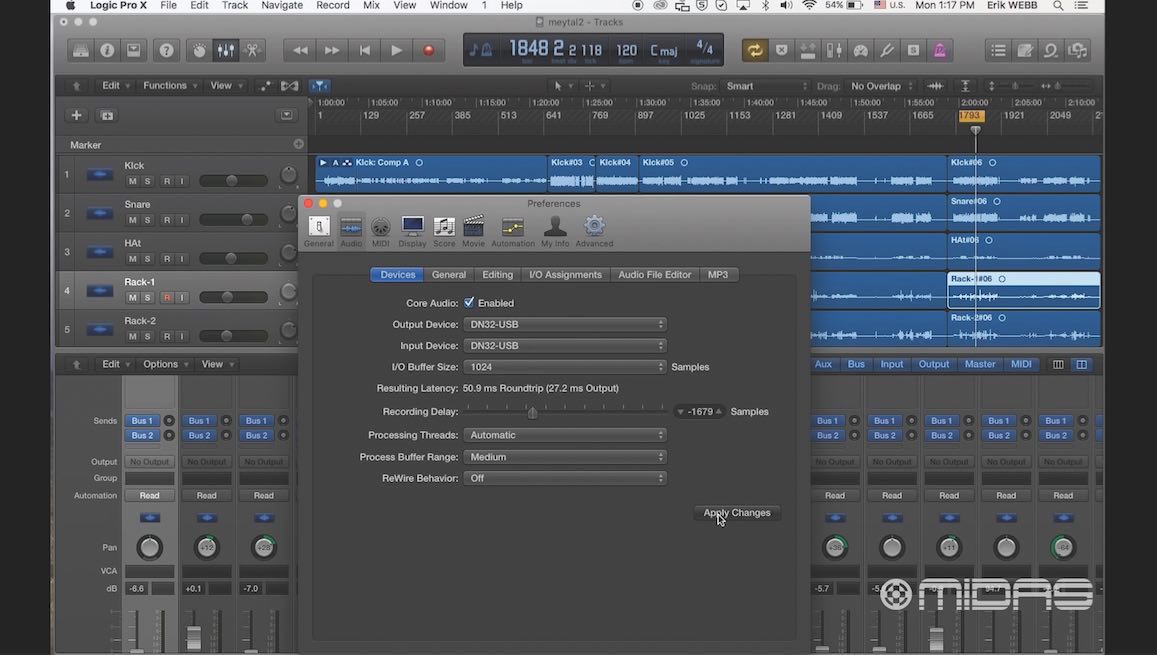This screenshot has width=1157, height=655.
Task: Open Score preferences icon
Action: 444,231
